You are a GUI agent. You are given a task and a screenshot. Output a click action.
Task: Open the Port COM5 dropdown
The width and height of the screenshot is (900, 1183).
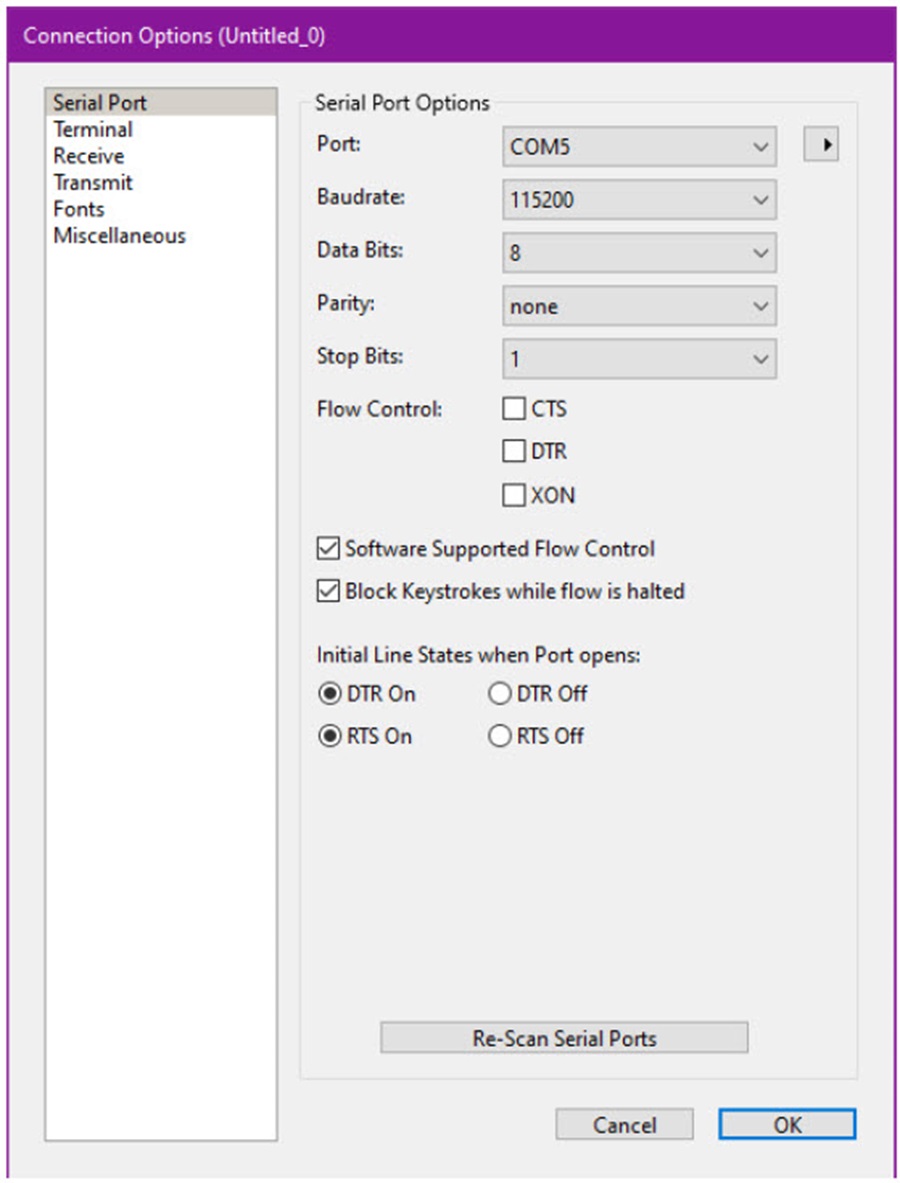[639, 146]
